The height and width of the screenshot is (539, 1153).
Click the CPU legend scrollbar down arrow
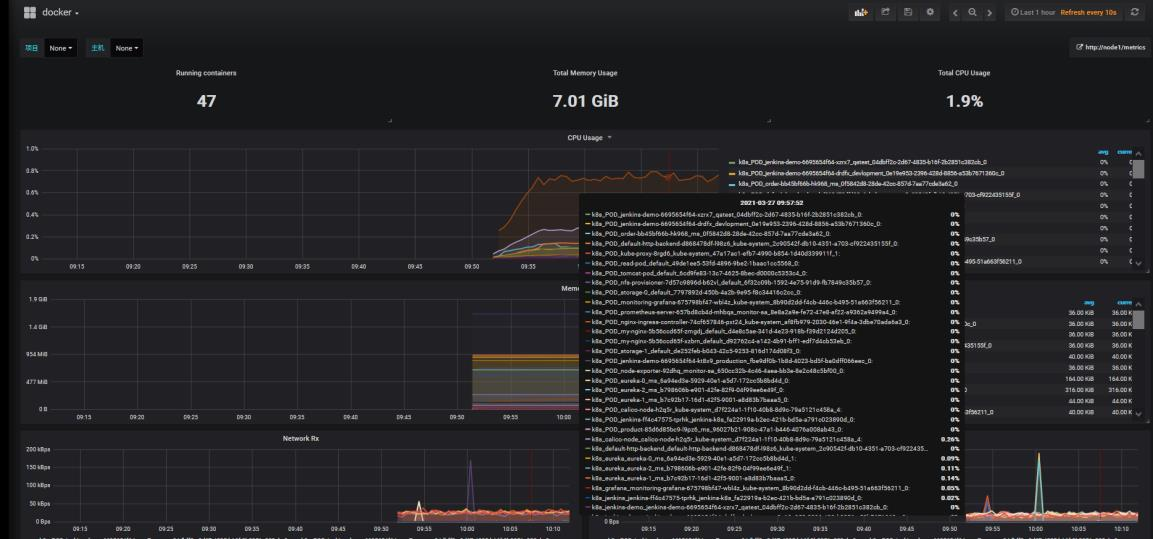[x=1138, y=263]
